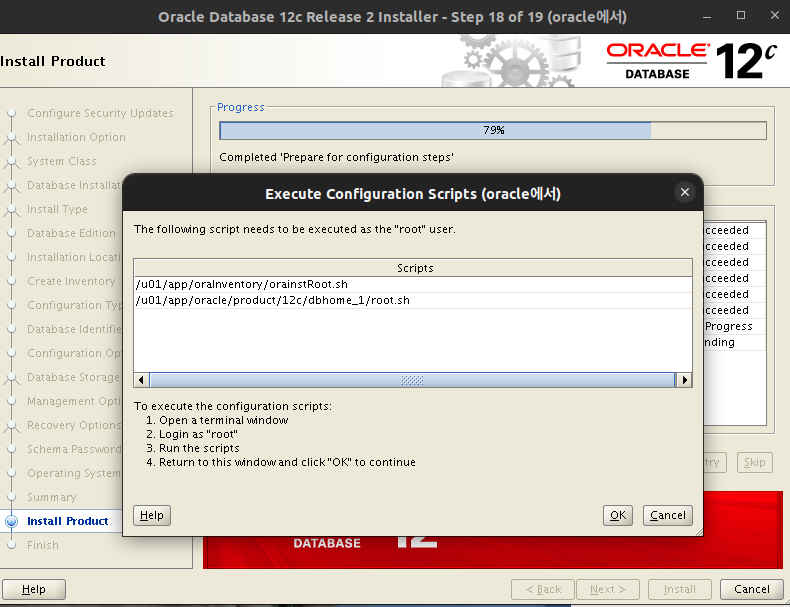The height and width of the screenshot is (607, 790).
Task: Maximize the Oracle installer window
Action: 741,16
